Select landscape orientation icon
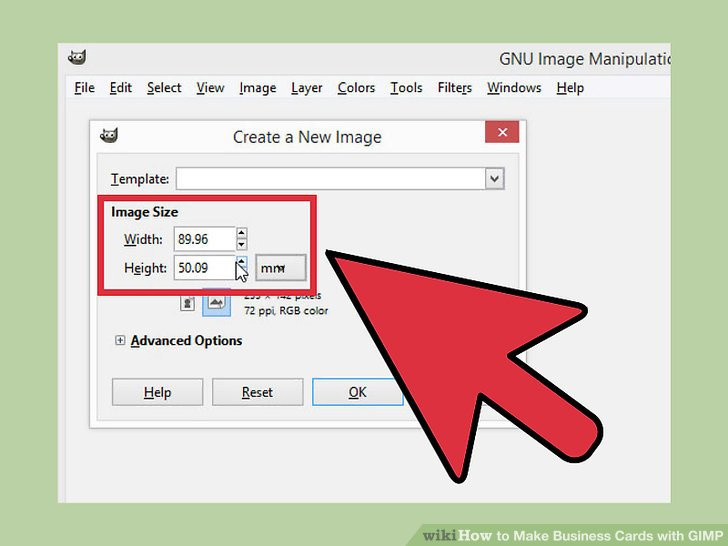The width and height of the screenshot is (728, 546). coord(216,304)
